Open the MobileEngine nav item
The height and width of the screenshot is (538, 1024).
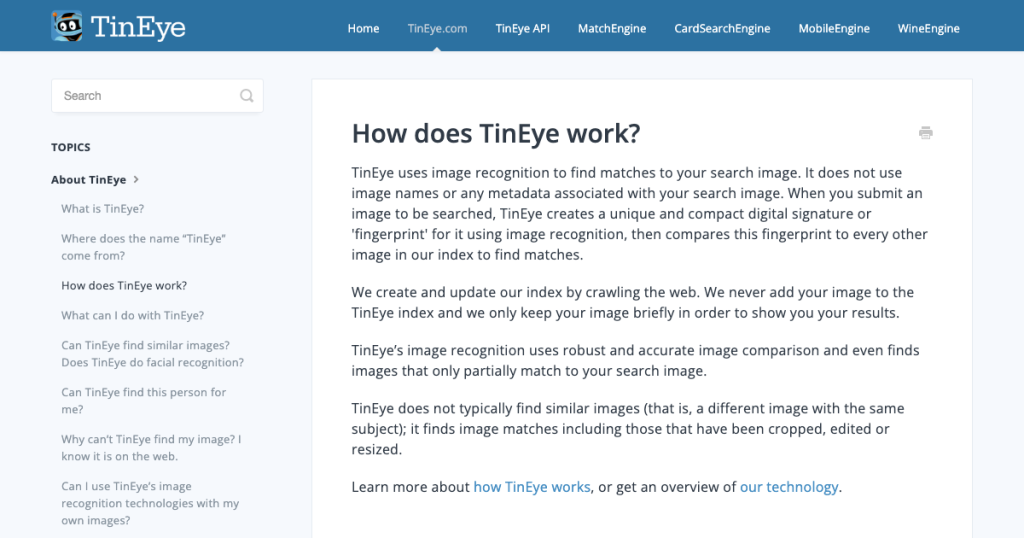[834, 29]
